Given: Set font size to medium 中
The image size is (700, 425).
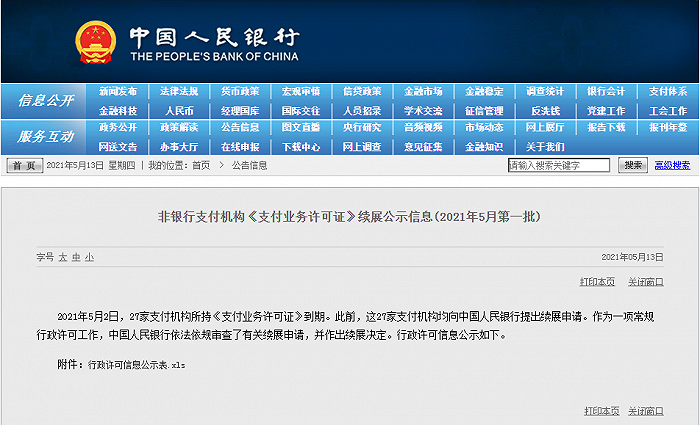Looking at the screenshot, I should 76,258.
